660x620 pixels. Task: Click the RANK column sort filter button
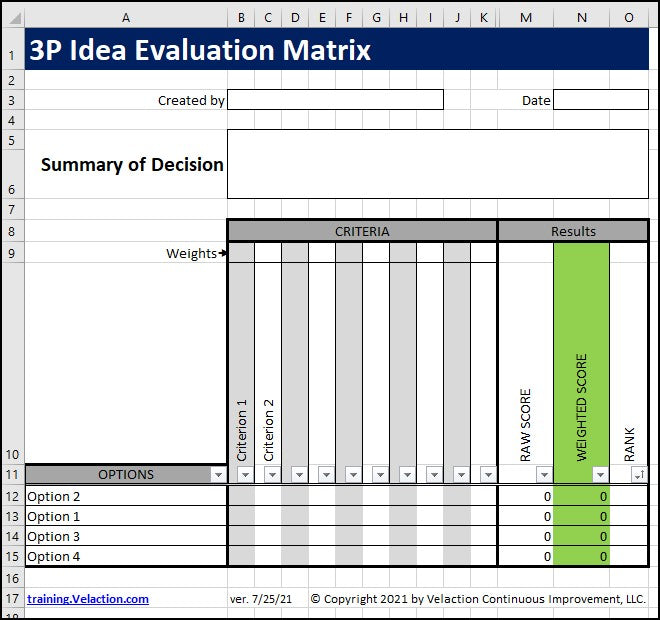(x=638, y=475)
